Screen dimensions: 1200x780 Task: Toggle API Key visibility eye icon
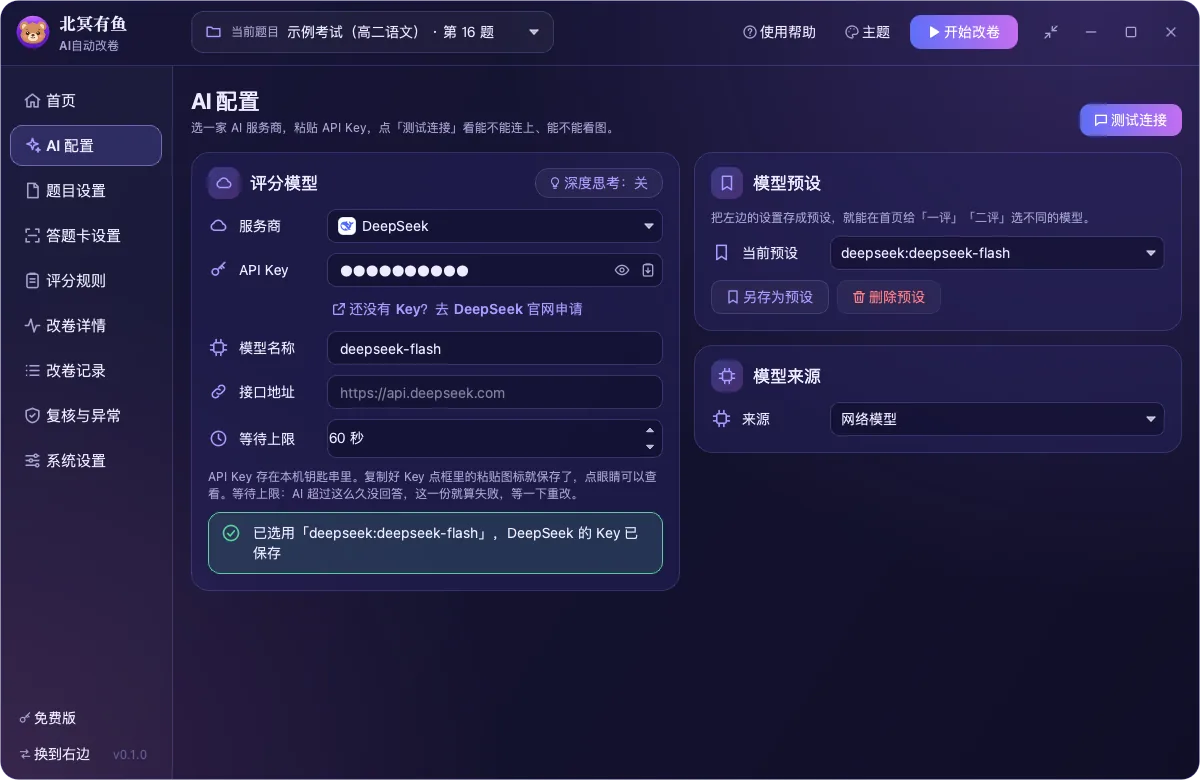click(622, 270)
